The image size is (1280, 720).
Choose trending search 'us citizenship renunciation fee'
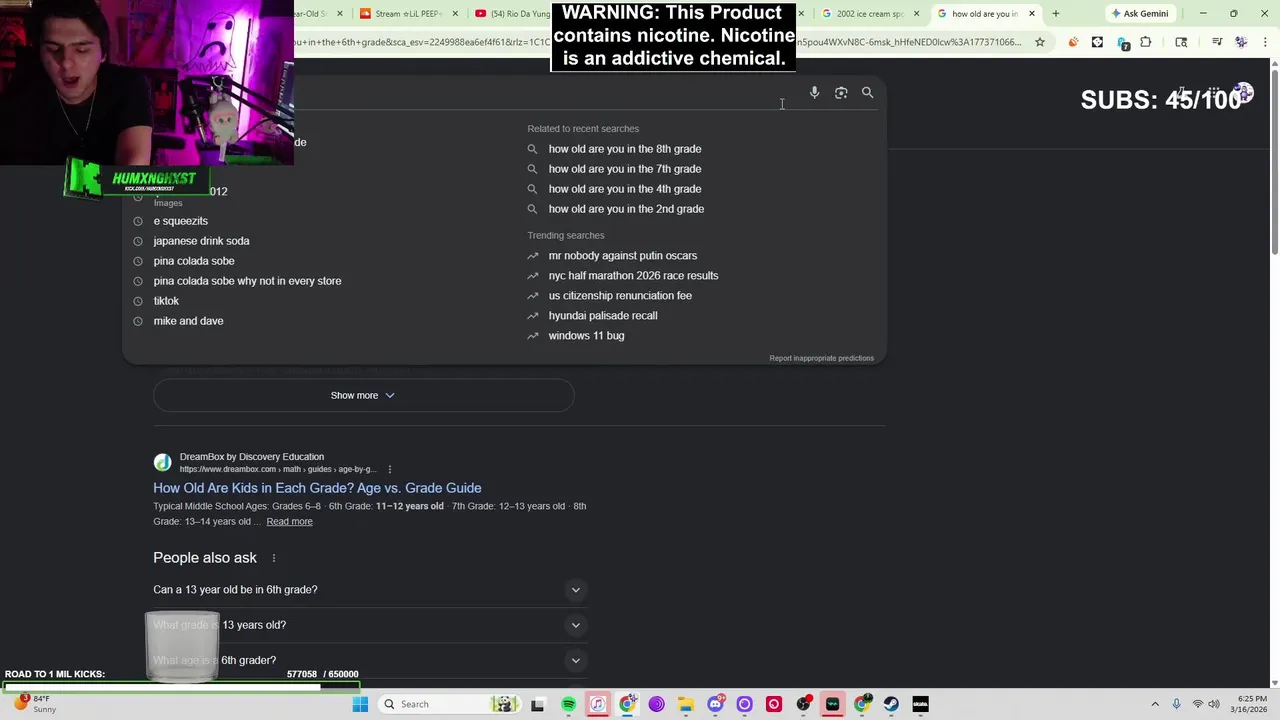(x=620, y=296)
